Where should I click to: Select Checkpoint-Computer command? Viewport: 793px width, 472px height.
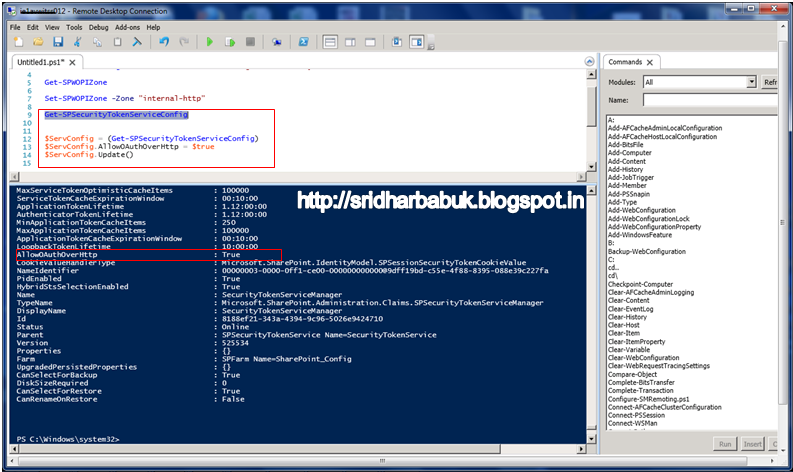[x=640, y=284]
